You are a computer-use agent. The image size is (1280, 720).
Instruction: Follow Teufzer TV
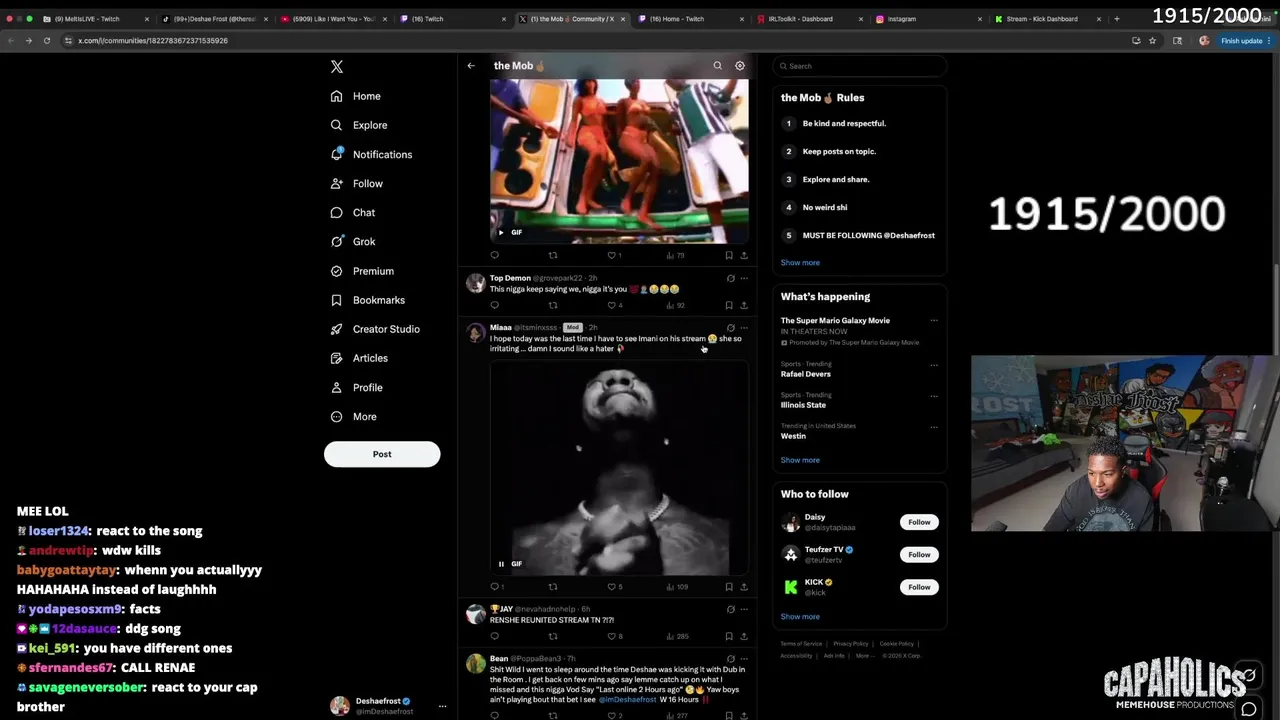919,554
